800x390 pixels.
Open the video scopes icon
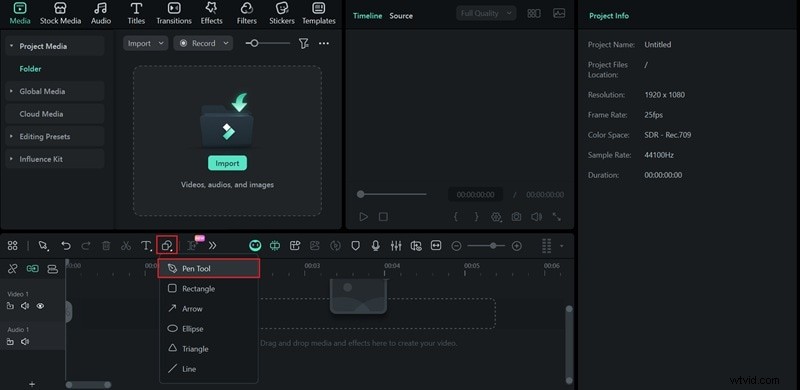(559, 14)
